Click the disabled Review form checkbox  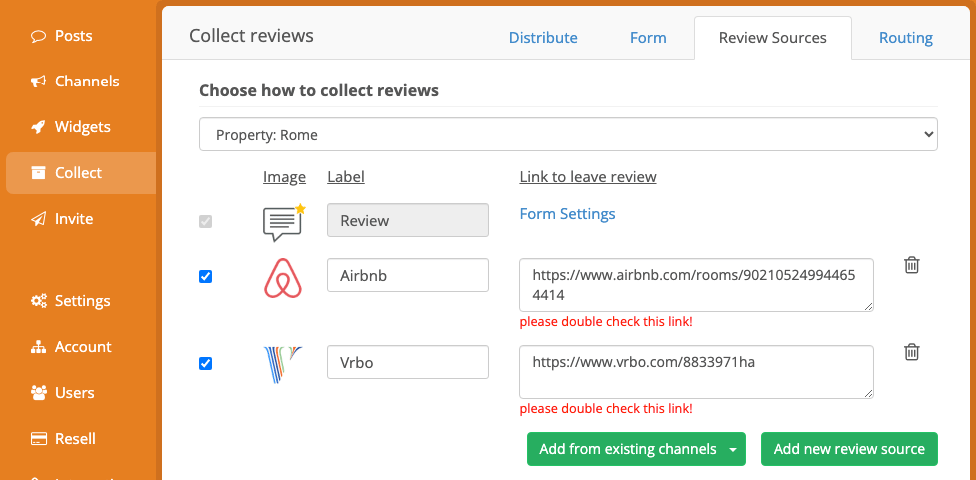coord(205,222)
